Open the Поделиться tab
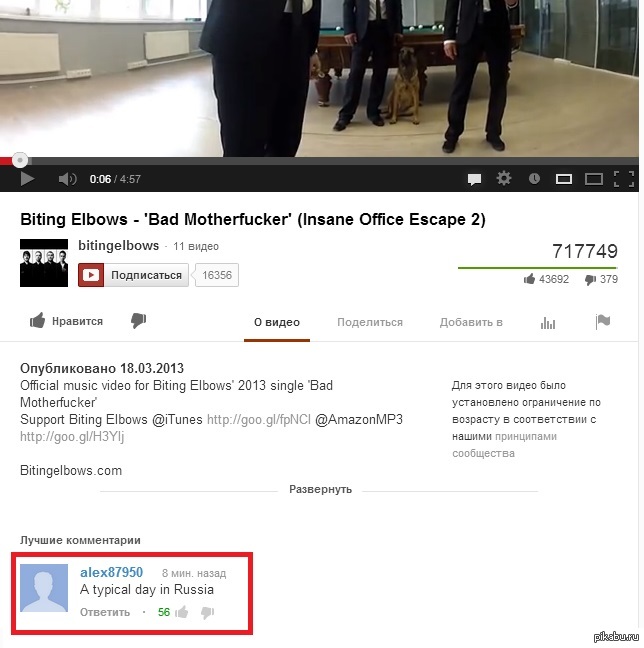 point(370,322)
